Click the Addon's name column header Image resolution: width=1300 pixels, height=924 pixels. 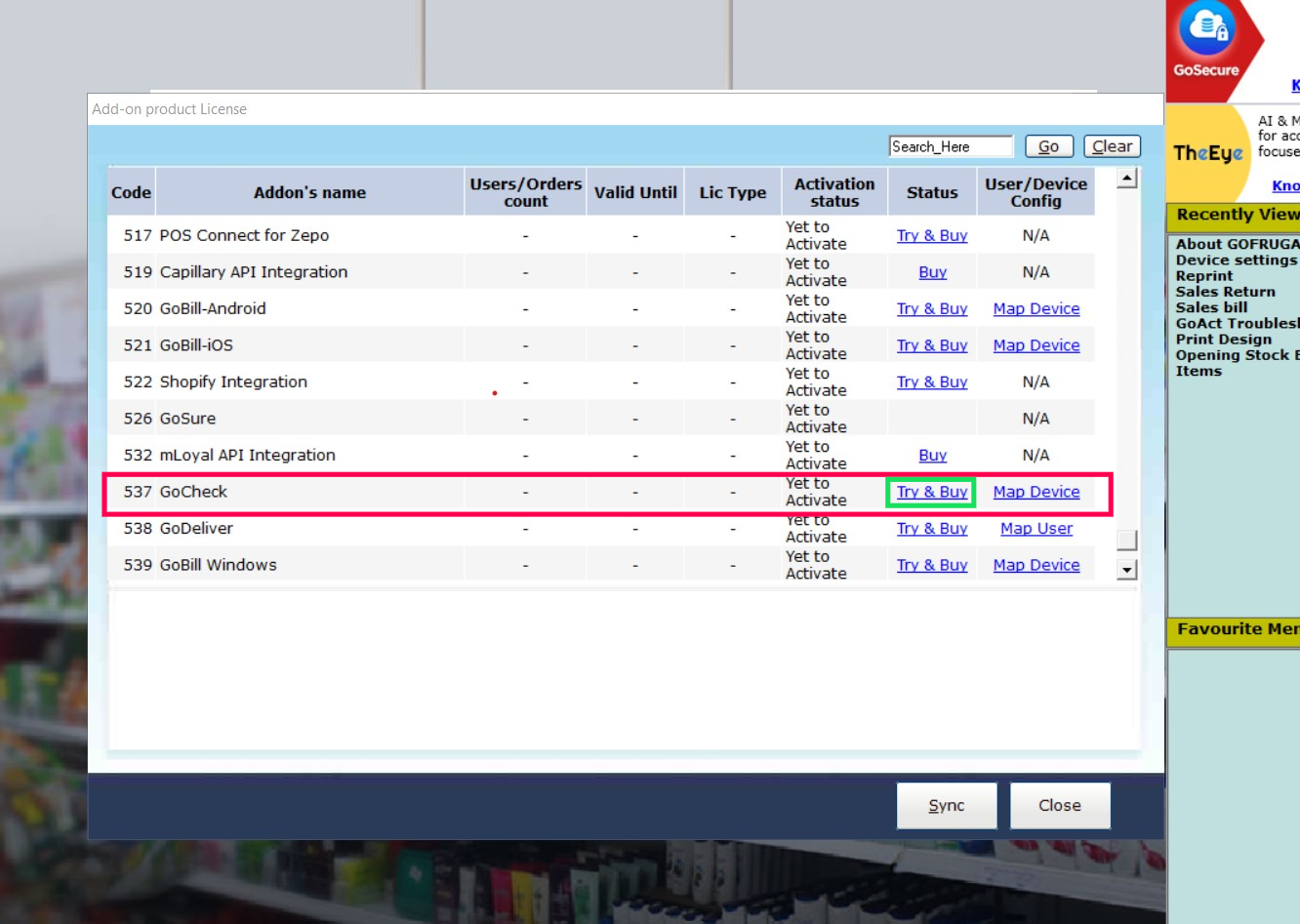coord(309,193)
